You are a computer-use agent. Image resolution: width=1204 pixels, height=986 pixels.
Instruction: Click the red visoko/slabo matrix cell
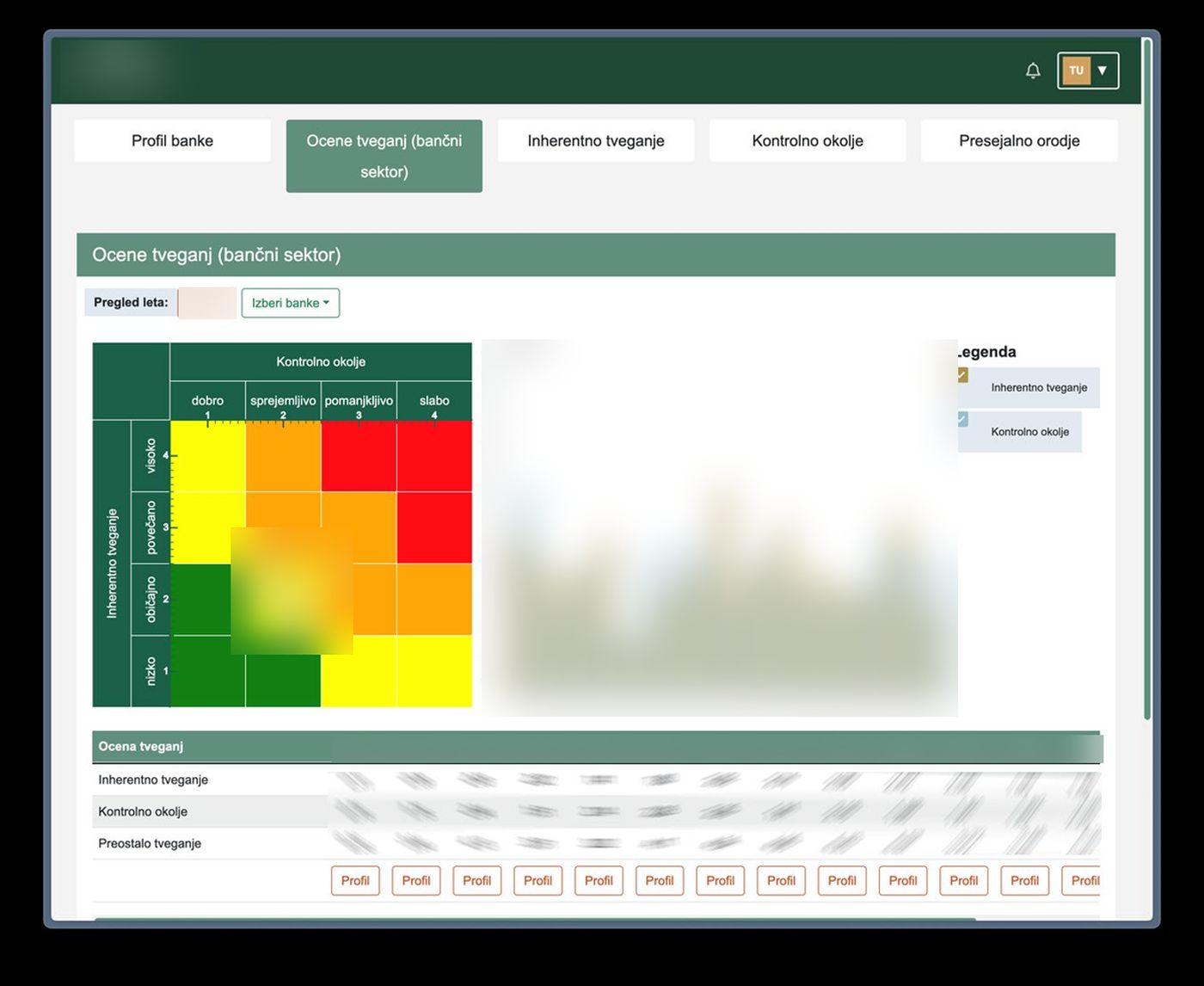(434, 456)
